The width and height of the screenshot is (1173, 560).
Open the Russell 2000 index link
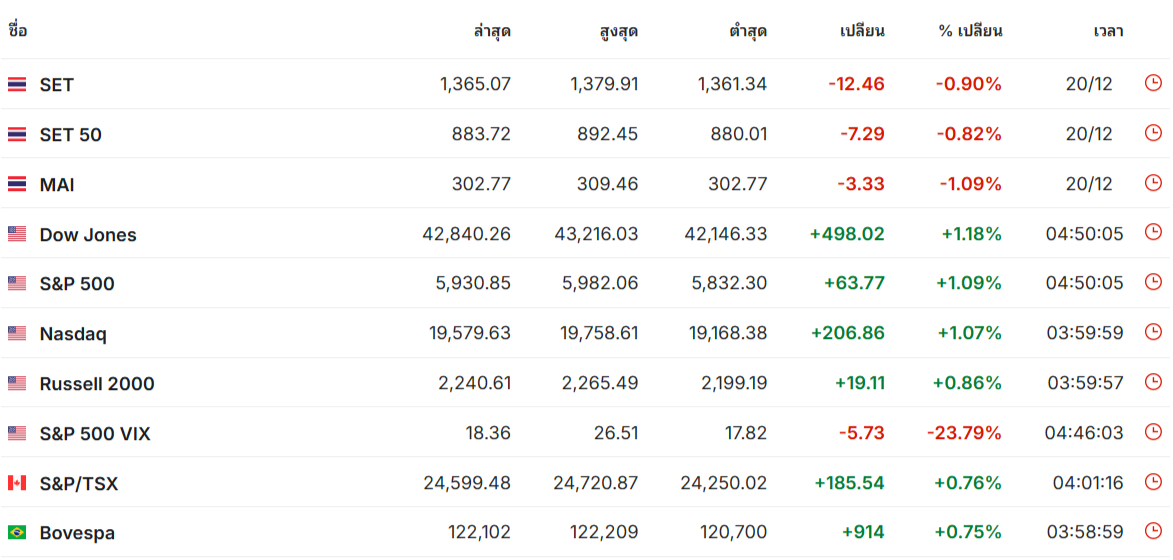click(x=97, y=384)
